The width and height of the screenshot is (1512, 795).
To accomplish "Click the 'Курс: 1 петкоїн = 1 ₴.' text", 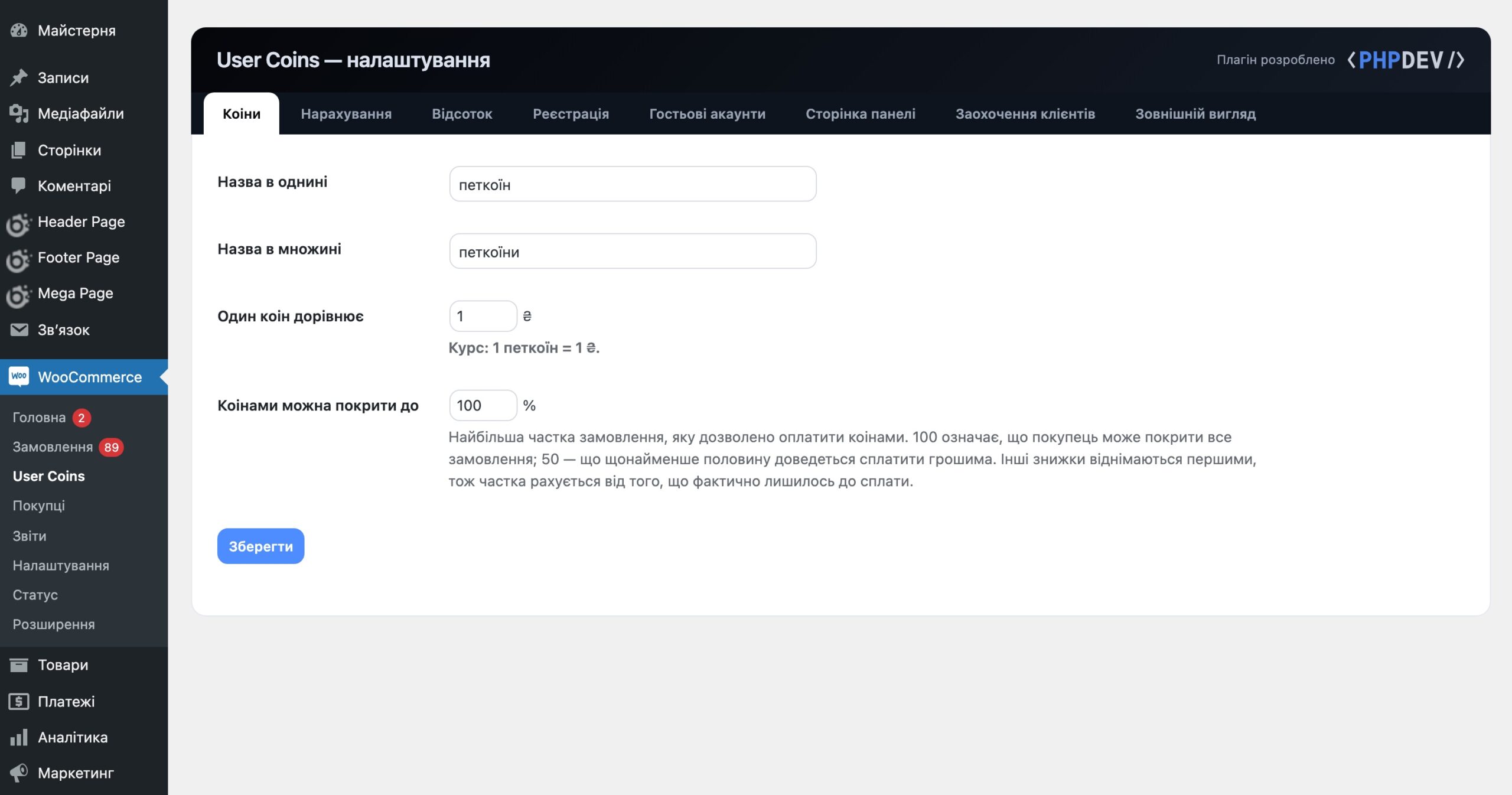I will coord(524,348).
